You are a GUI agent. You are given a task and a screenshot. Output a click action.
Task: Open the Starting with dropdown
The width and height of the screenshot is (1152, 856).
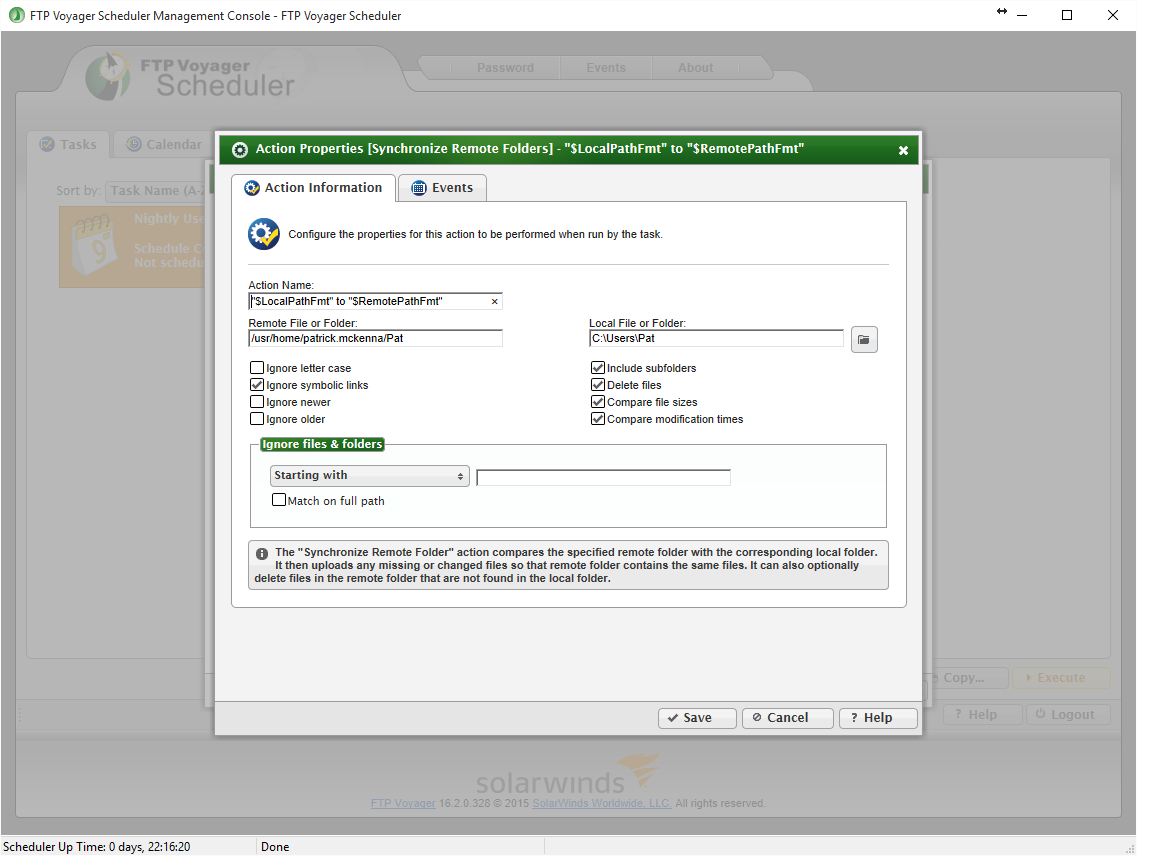370,475
